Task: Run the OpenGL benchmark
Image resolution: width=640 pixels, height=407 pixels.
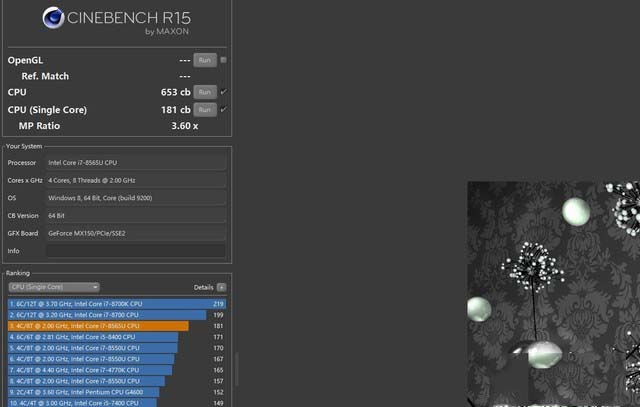Action: pos(205,60)
